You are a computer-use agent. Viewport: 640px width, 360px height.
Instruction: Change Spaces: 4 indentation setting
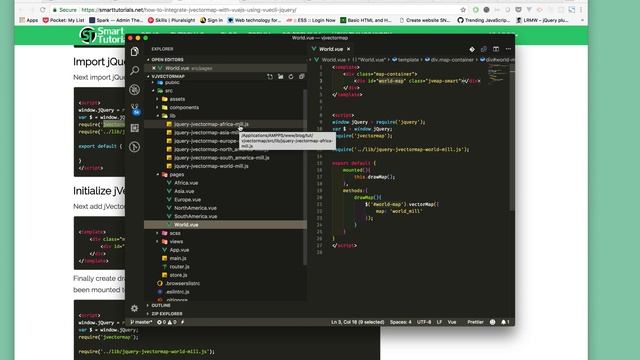400,322
